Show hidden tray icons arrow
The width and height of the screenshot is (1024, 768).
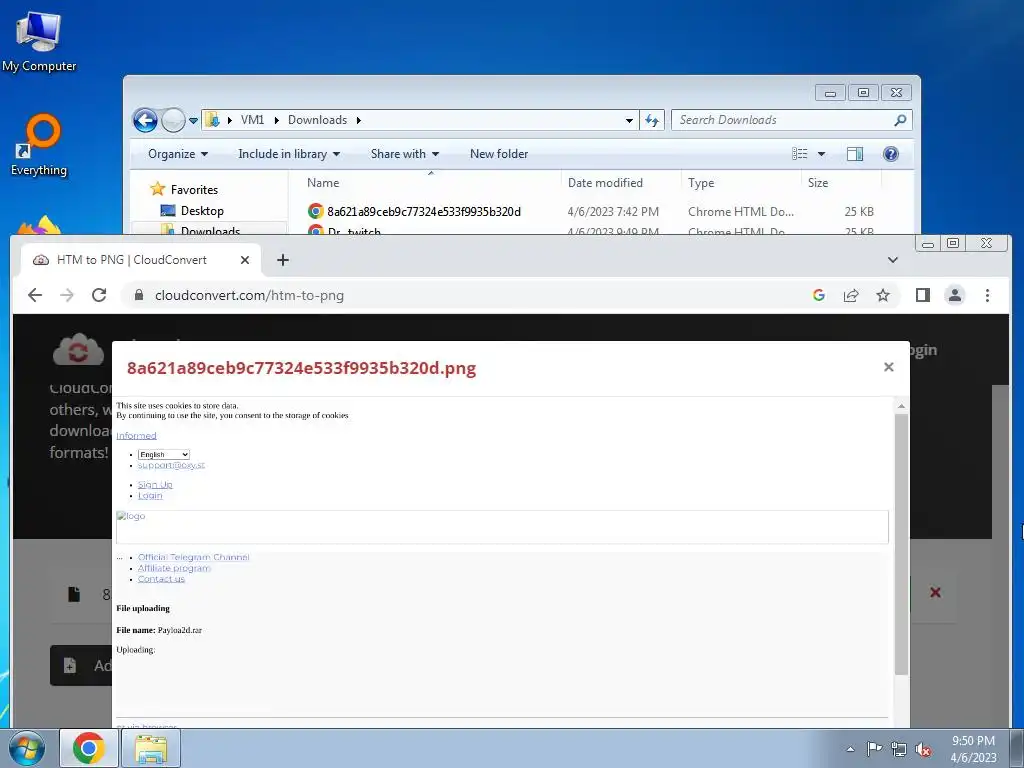click(x=850, y=749)
